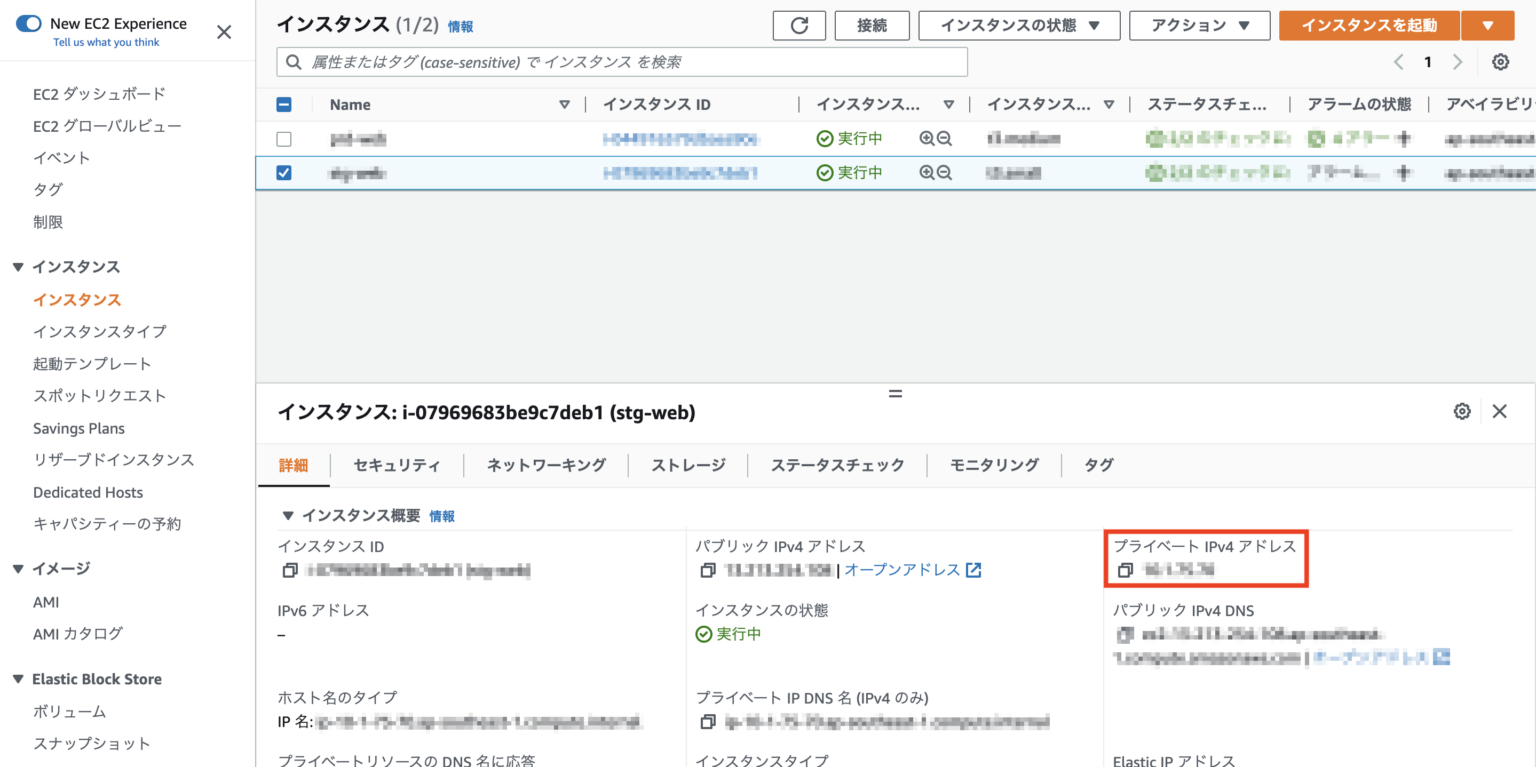
Task: Uncheck the stg-web instance checkbox
Action: pyautogui.click(x=283, y=172)
